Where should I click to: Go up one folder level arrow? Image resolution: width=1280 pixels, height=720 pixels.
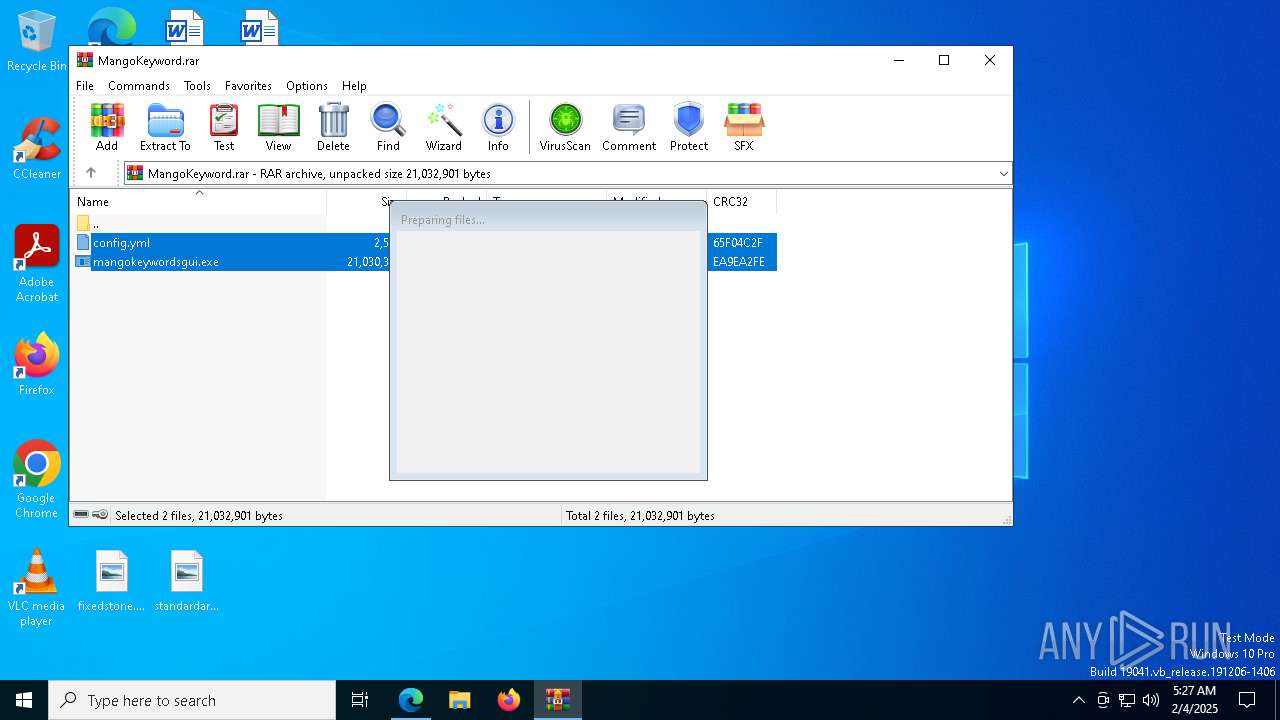[91, 173]
